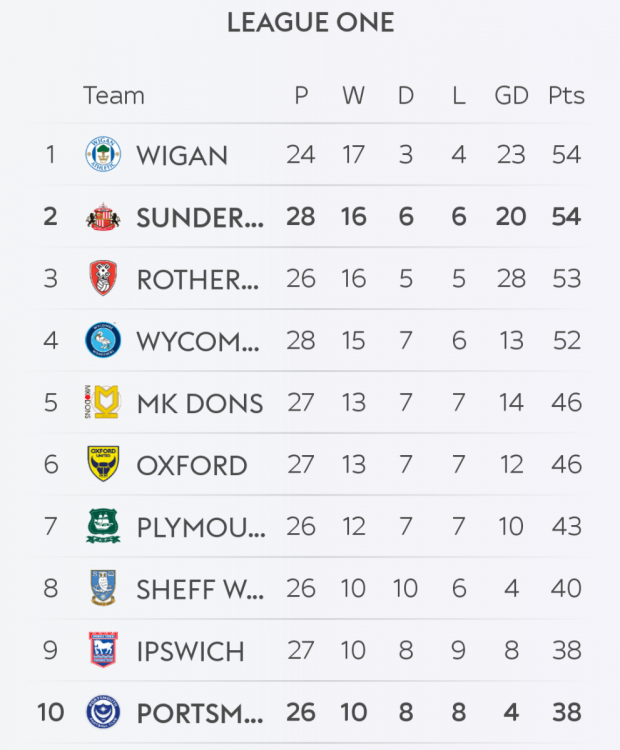Click the Ipswich Town club crest
620x750 pixels.
click(102, 651)
